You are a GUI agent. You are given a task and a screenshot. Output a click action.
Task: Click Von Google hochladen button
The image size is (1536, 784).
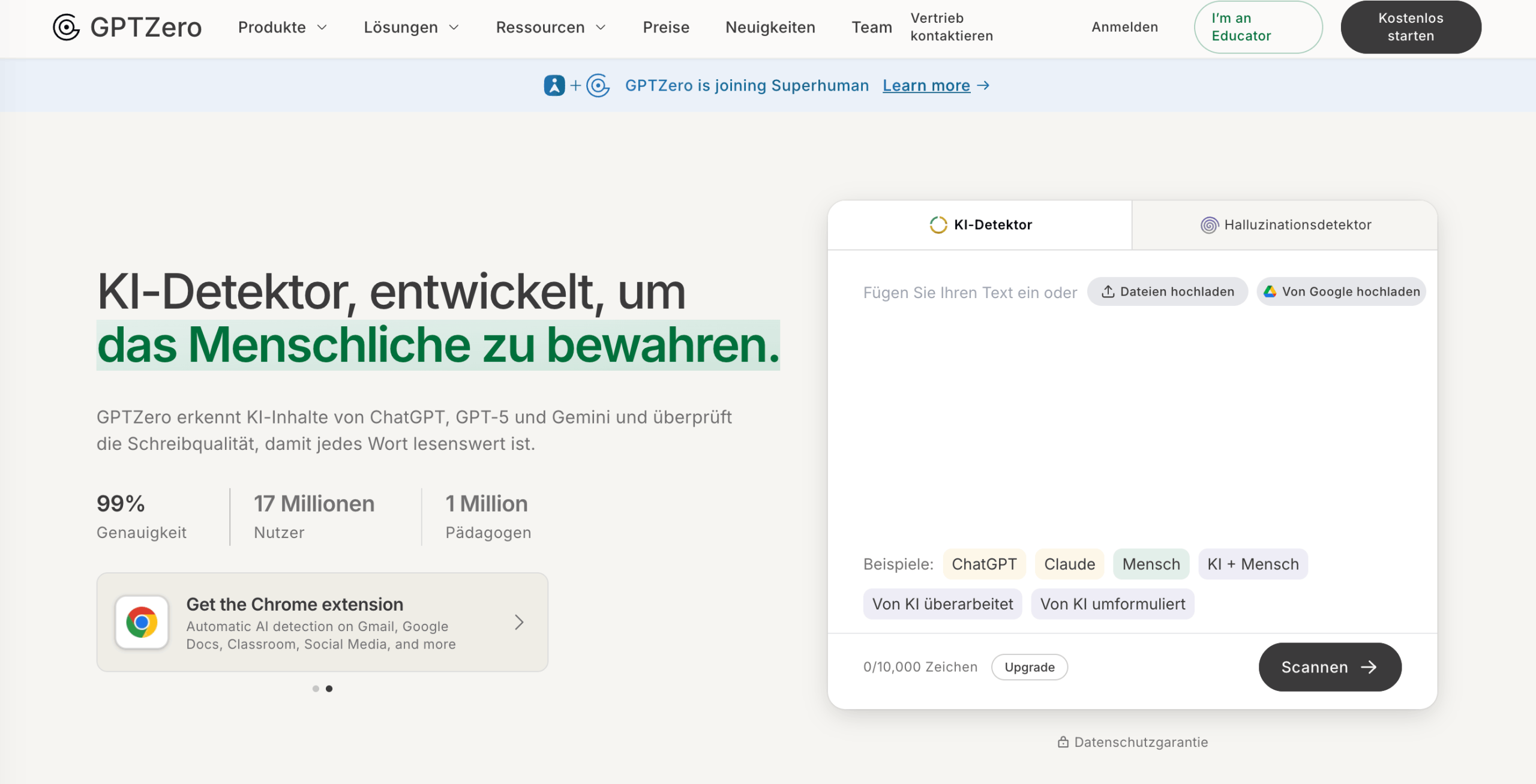tap(1341, 292)
